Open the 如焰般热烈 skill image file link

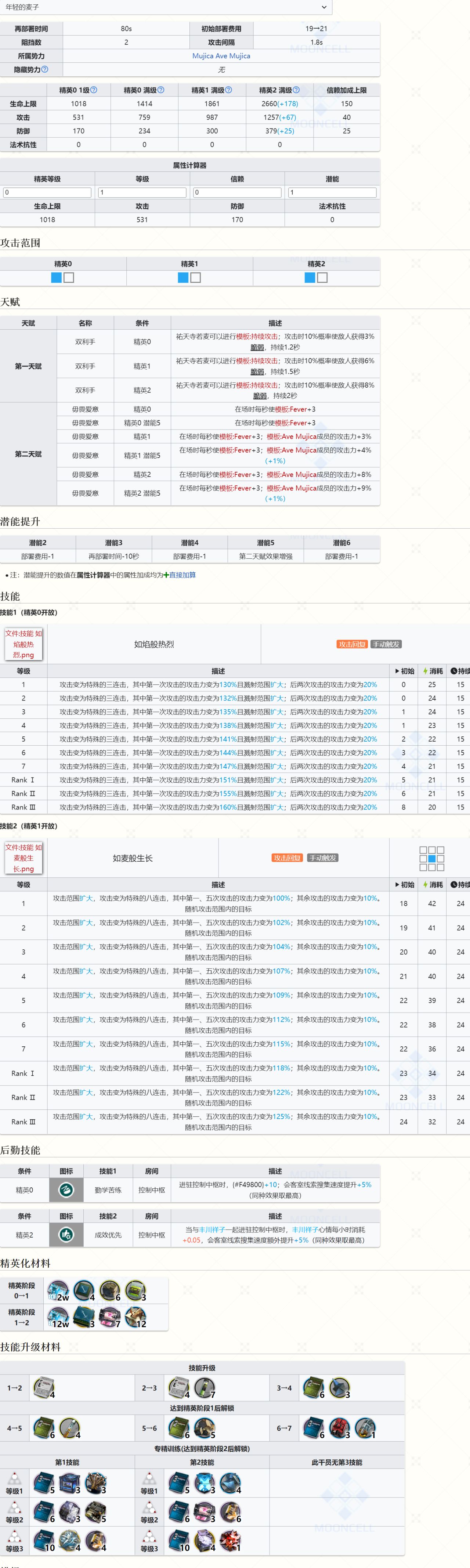(x=24, y=644)
